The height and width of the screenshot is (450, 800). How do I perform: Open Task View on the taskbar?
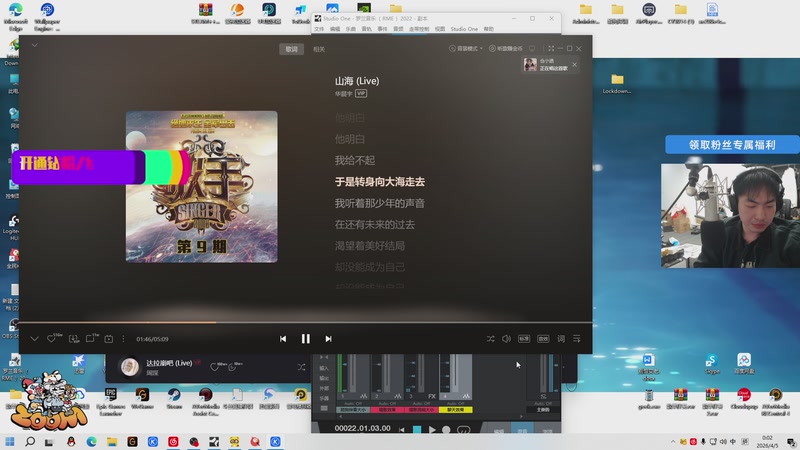(x=49, y=442)
